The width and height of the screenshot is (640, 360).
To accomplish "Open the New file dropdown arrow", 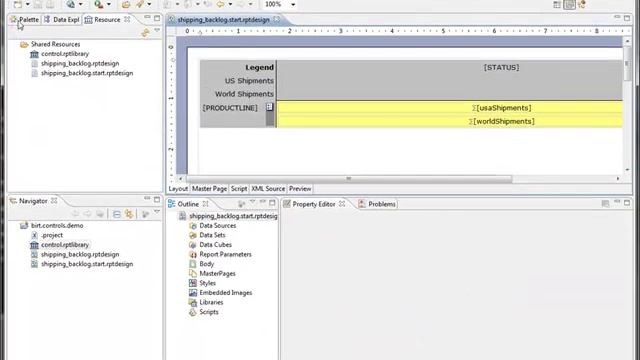I will point(28,4).
